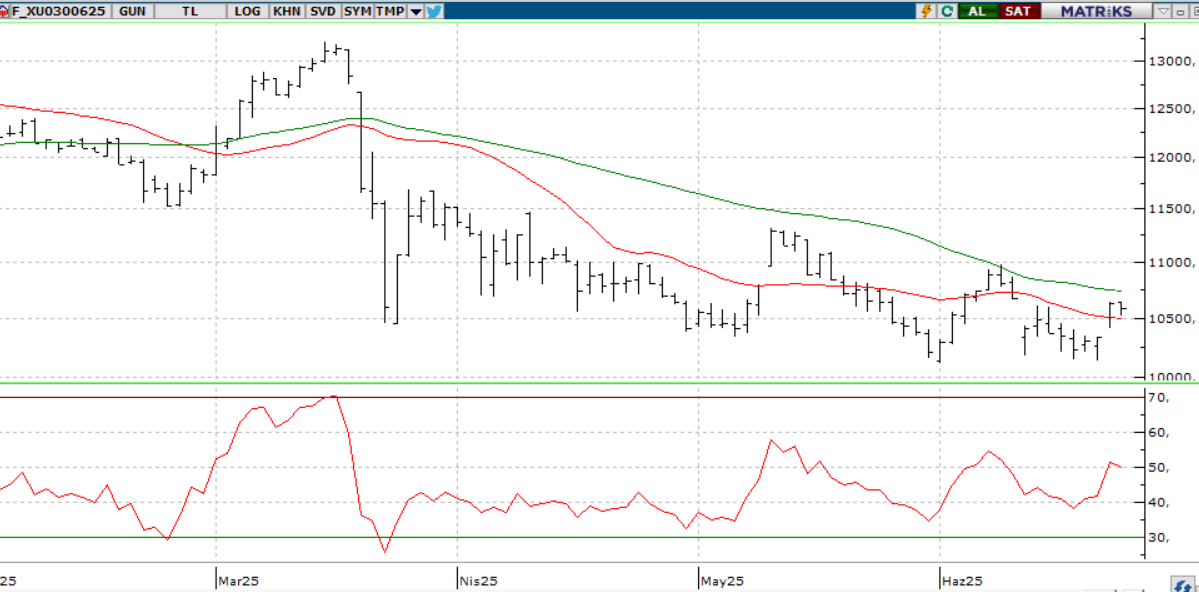
Task: Click the 10500 price axis label
Action: pos(1171,319)
